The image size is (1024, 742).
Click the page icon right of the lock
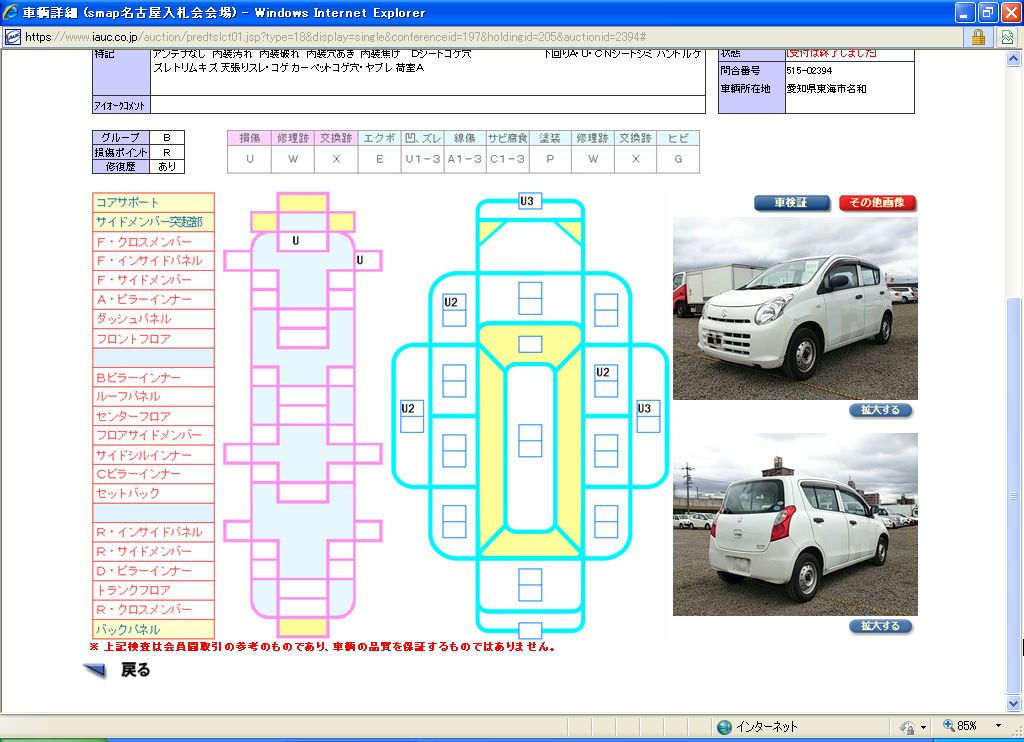click(x=1007, y=37)
